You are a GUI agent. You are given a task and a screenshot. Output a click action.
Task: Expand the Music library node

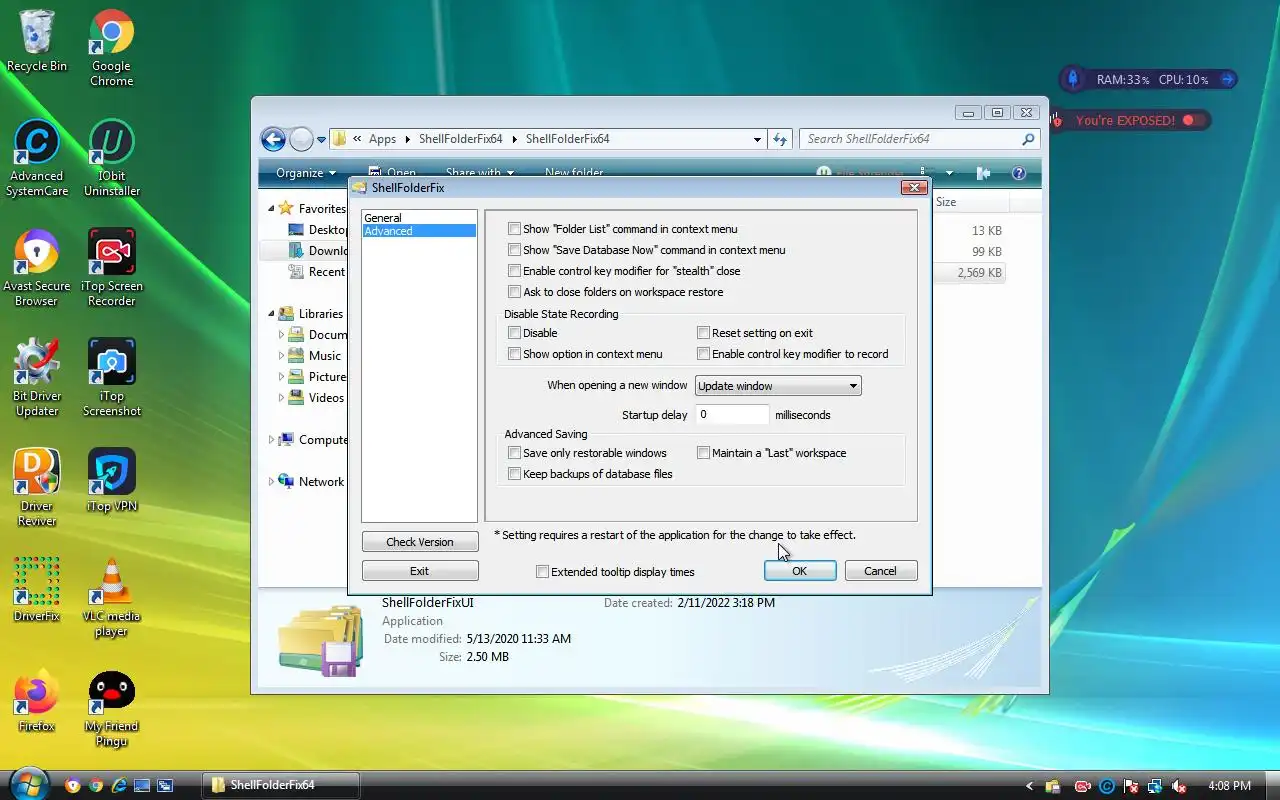point(281,356)
